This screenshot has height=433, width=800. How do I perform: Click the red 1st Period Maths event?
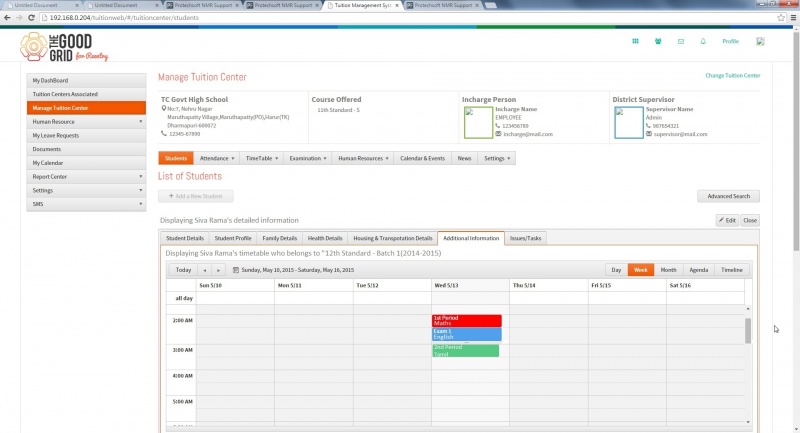coord(467,320)
